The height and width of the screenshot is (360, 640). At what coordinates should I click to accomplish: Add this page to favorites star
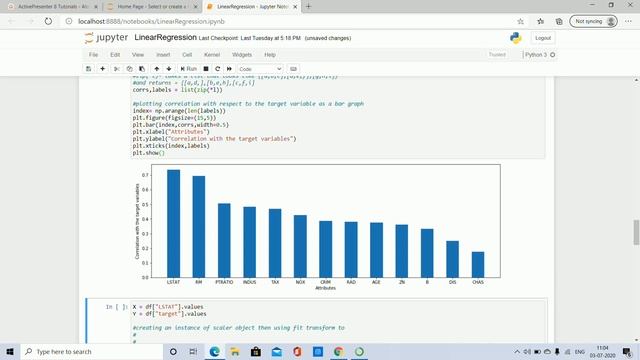pyautogui.click(x=520, y=21)
